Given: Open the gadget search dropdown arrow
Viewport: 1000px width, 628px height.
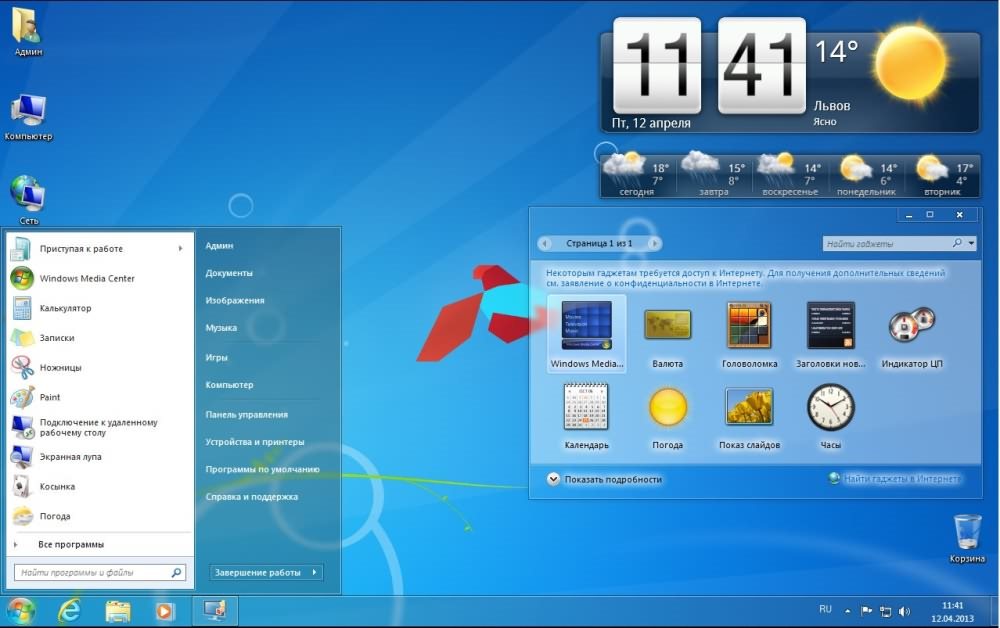Looking at the screenshot, I should pos(971,243).
